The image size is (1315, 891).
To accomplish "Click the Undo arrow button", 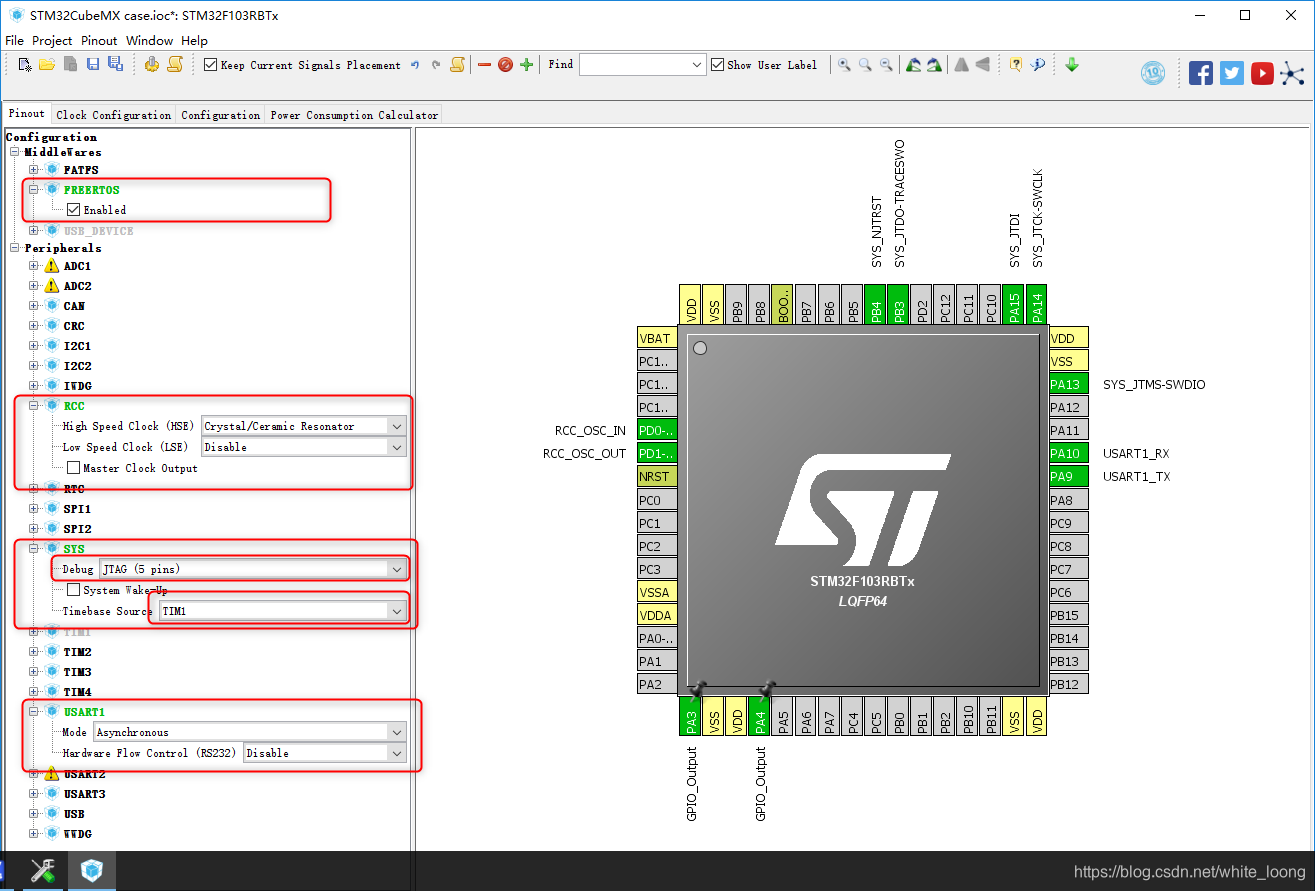I will click(414, 64).
